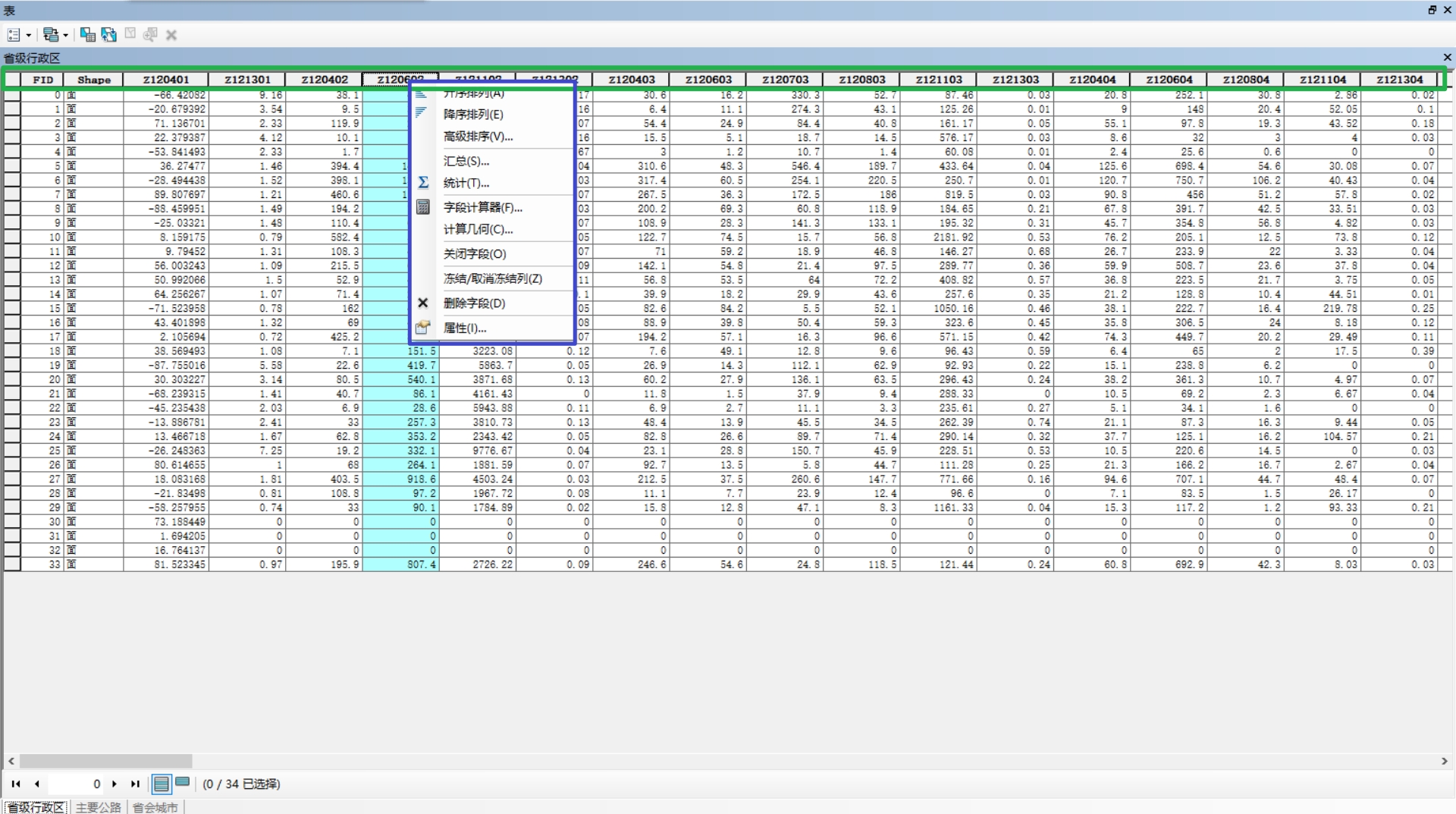This screenshot has height=814, width=1456.
Task: Toggle 冻结/取消冻结列(Z) menu entry
Action: point(492,278)
